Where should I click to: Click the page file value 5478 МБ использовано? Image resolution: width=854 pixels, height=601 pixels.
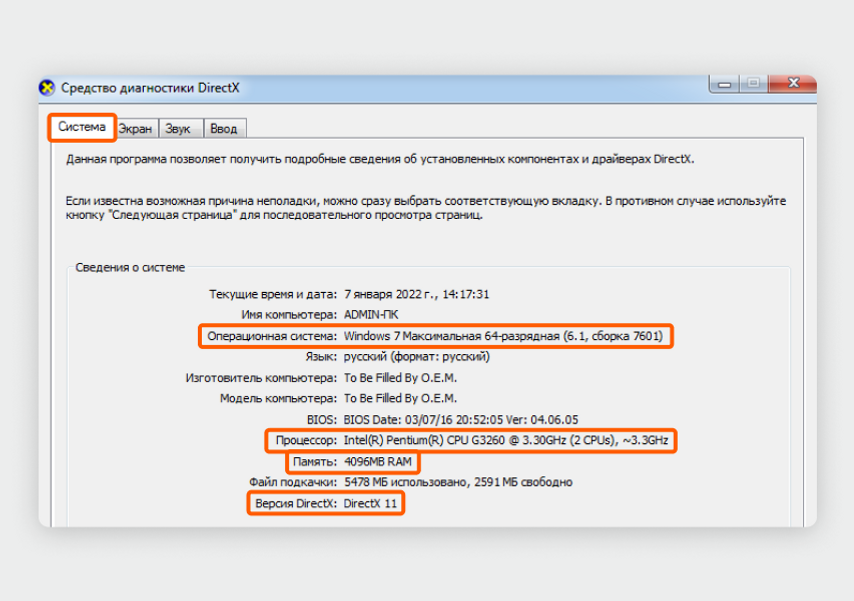[459, 482]
